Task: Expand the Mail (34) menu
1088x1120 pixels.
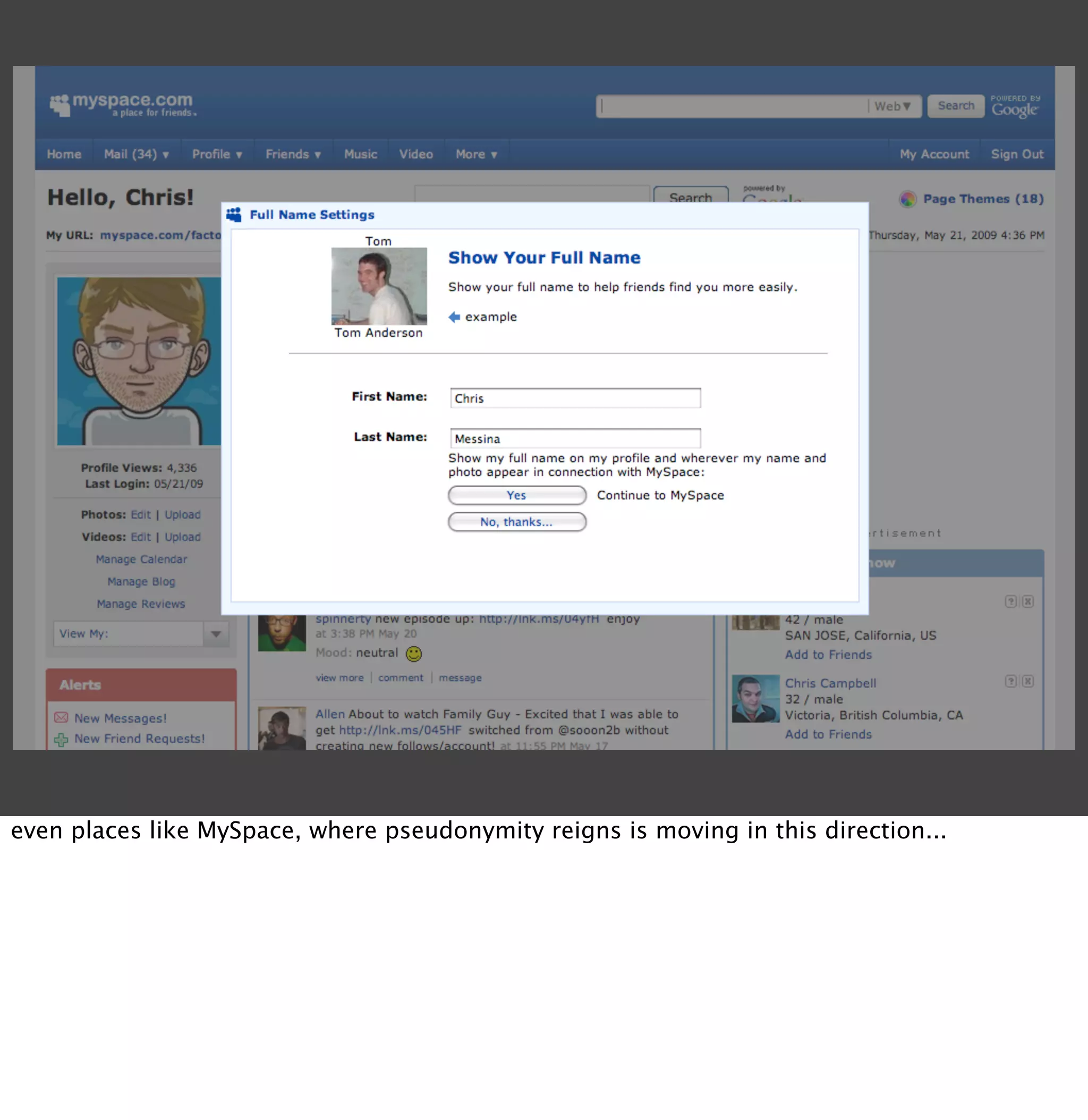Action: point(136,154)
